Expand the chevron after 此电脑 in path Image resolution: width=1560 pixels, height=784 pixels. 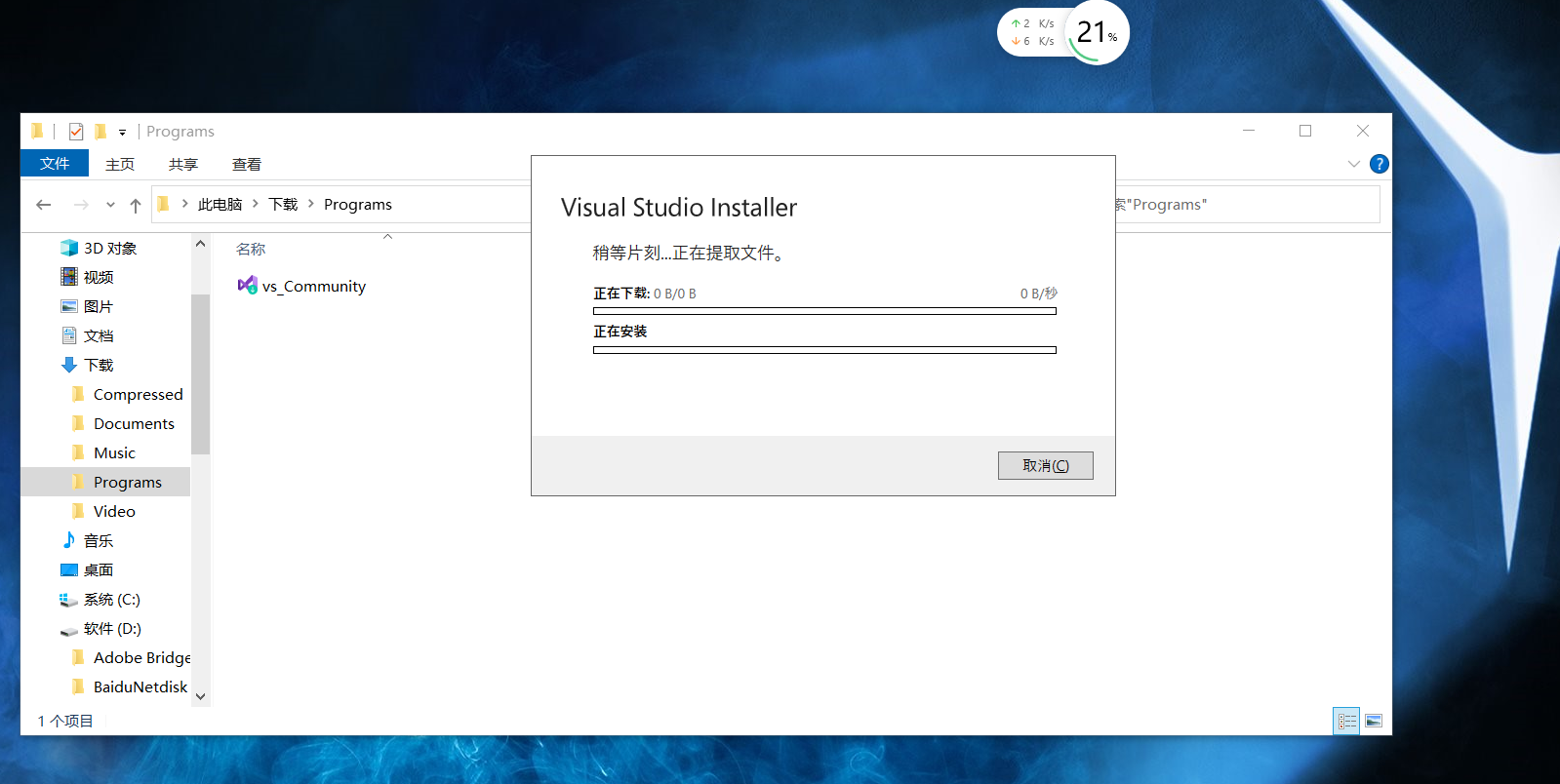pos(256,204)
